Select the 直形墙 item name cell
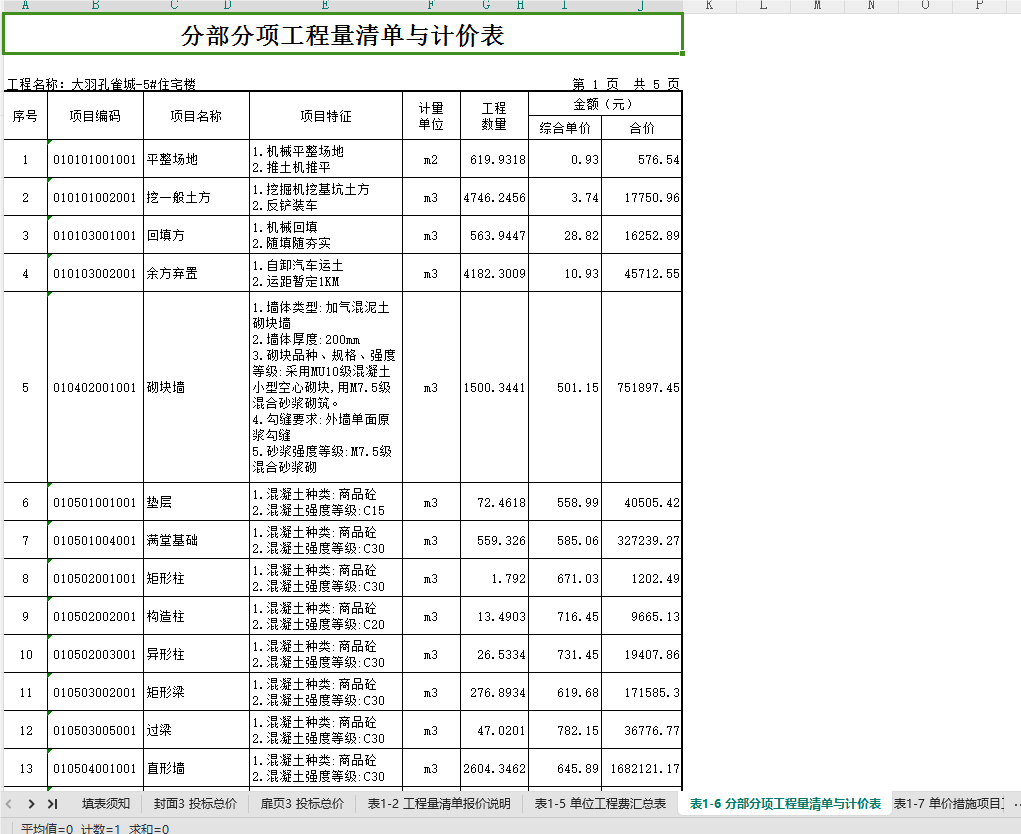 coord(196,768)
